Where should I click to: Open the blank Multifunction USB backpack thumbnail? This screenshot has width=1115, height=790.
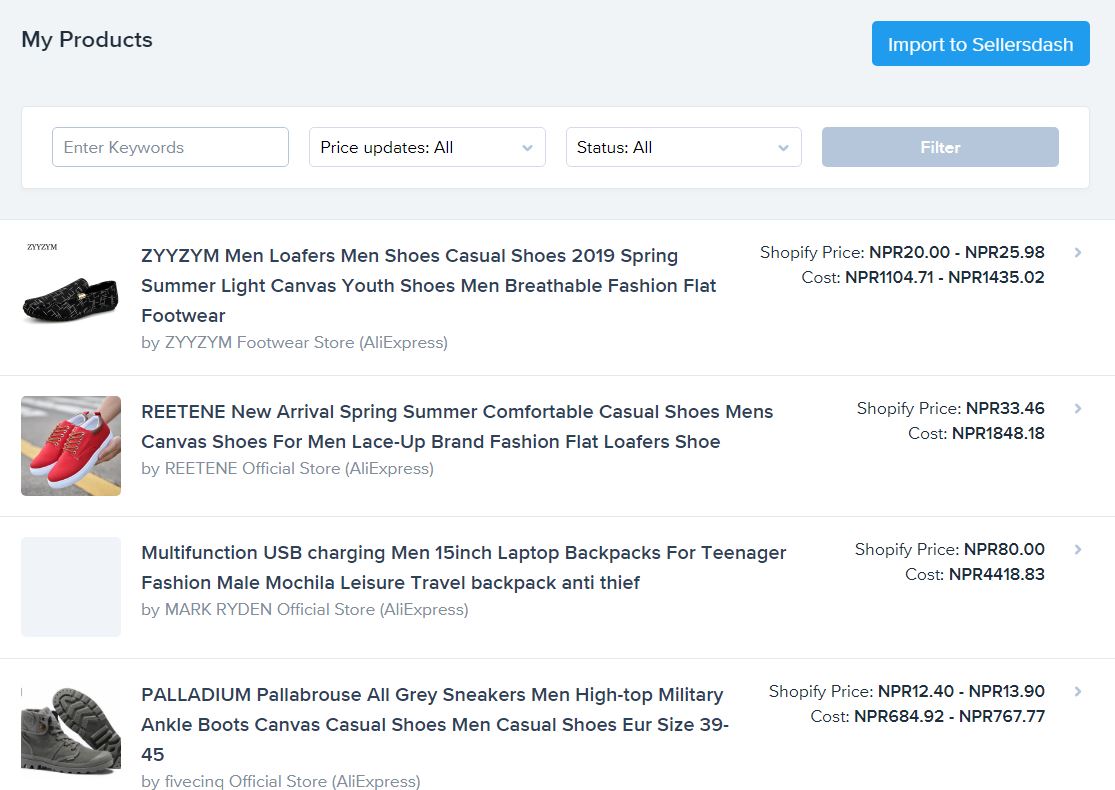pos(70,587)
